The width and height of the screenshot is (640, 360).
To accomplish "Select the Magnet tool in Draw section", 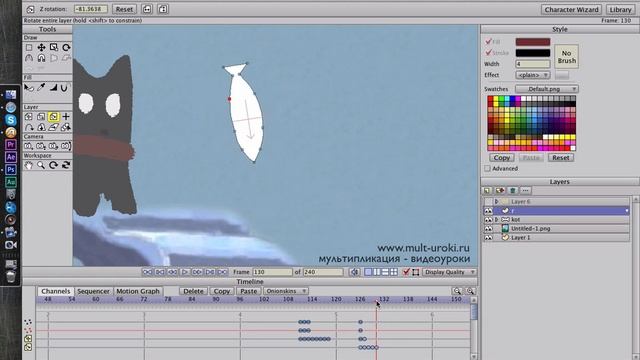I will [41, 58].
